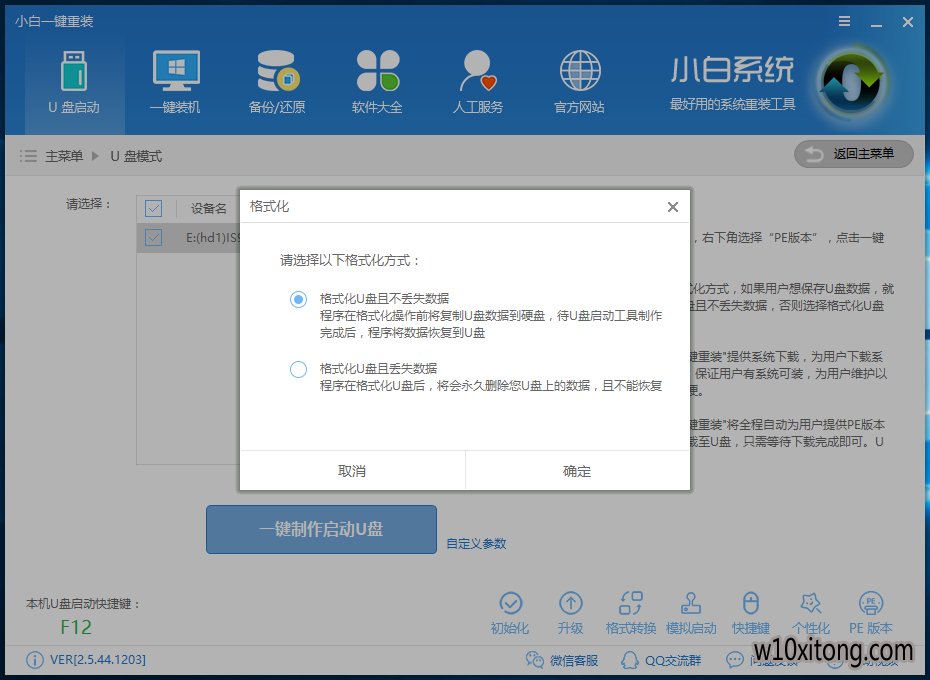Visit 官方网站 globe icon
This screenshot has height=680, width=930.
pos(579,72)
